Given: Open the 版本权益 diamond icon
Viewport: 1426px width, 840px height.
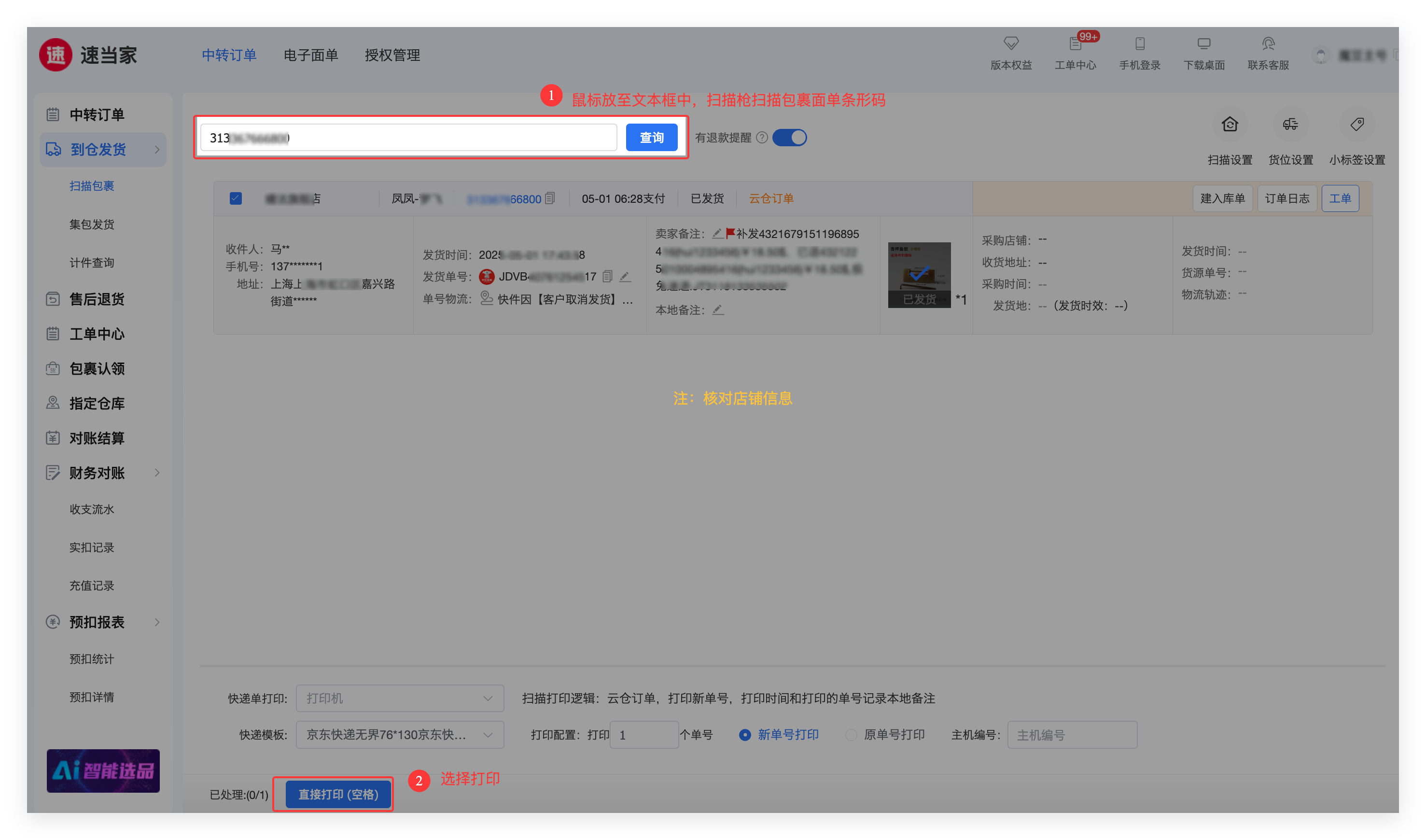Looking at the screenshot, I should (1011, 43).
